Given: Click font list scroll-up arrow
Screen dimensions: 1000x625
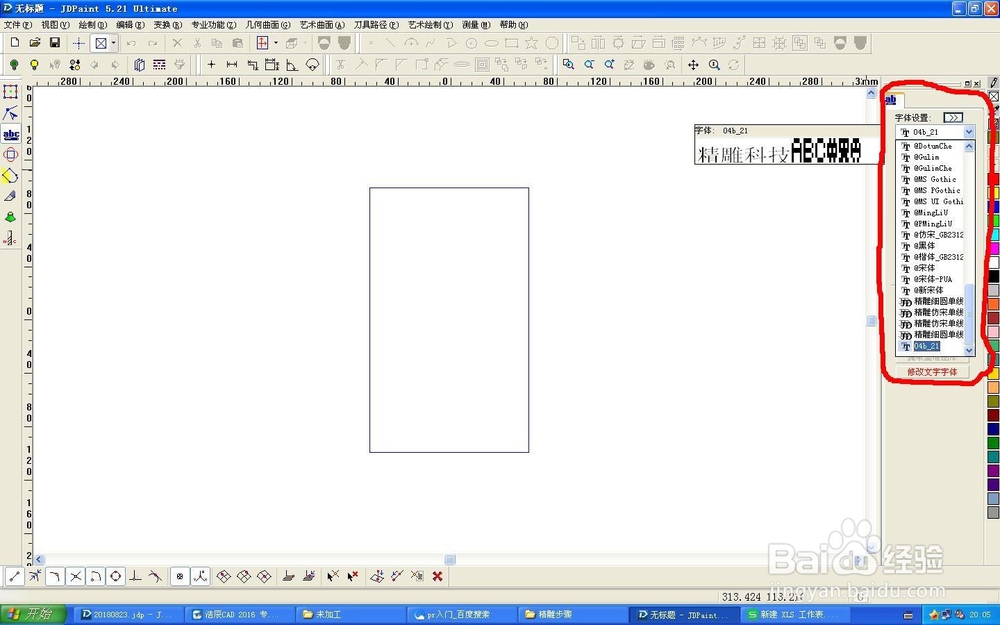Looking at the screenshot, I should pos(969,146).
